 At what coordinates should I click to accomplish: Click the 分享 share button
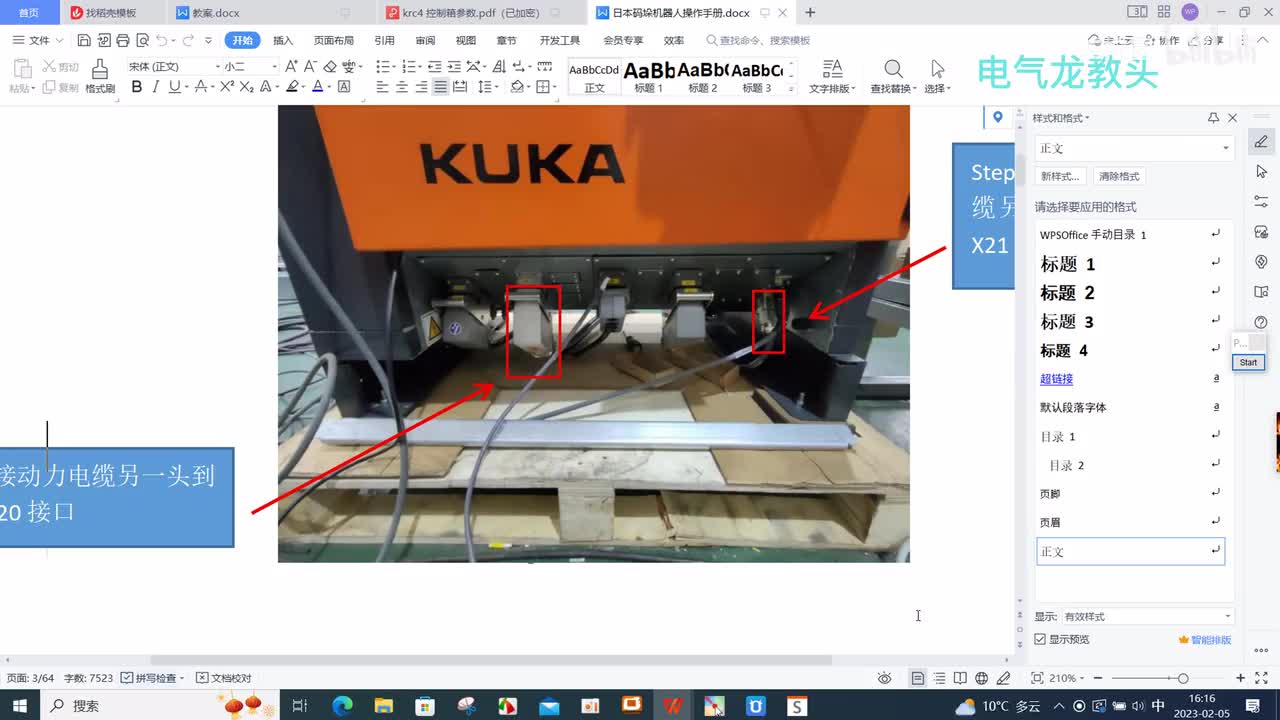1206,40
